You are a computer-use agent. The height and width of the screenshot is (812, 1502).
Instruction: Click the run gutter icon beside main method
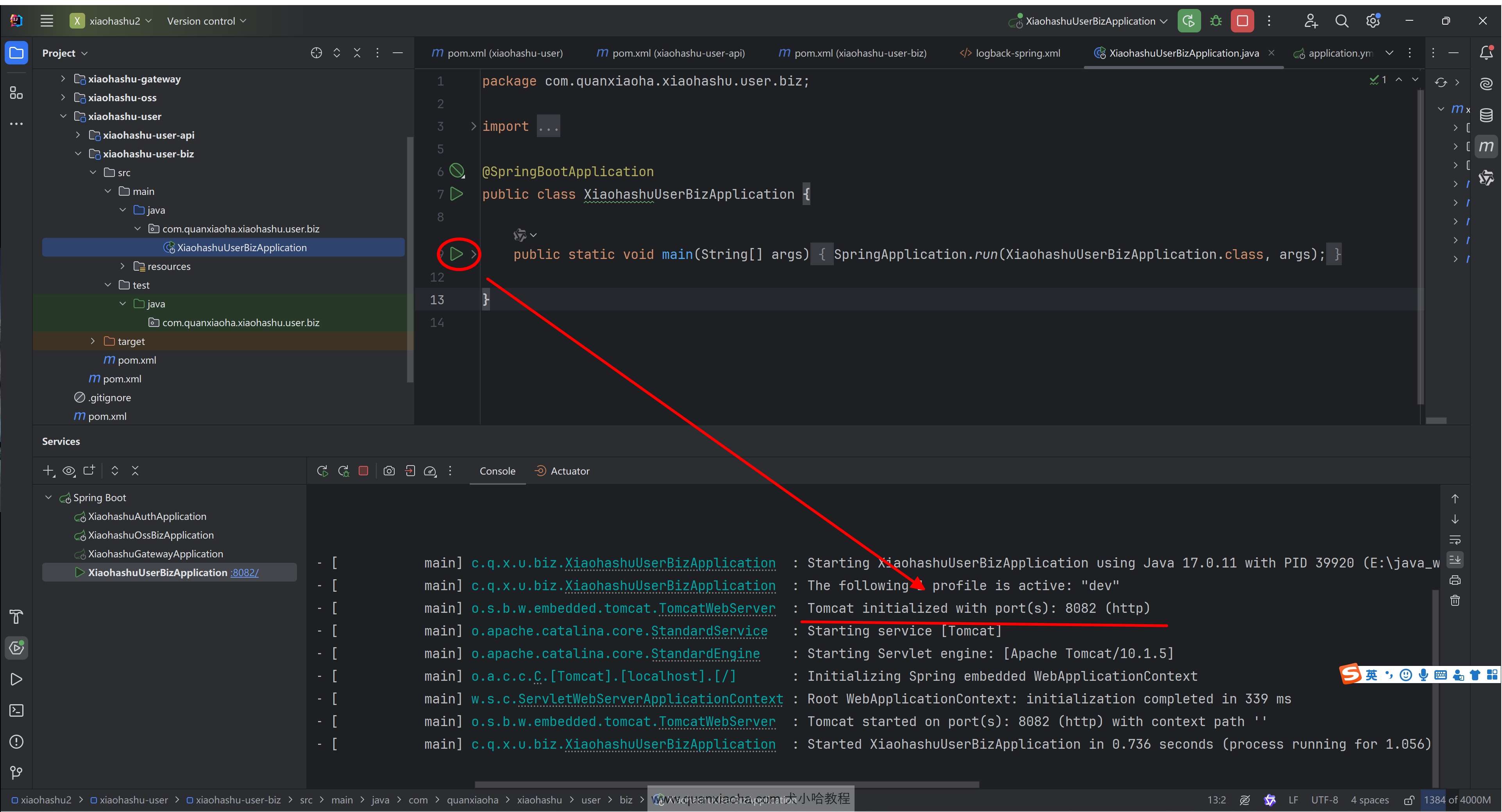click(x=456, y=254)
